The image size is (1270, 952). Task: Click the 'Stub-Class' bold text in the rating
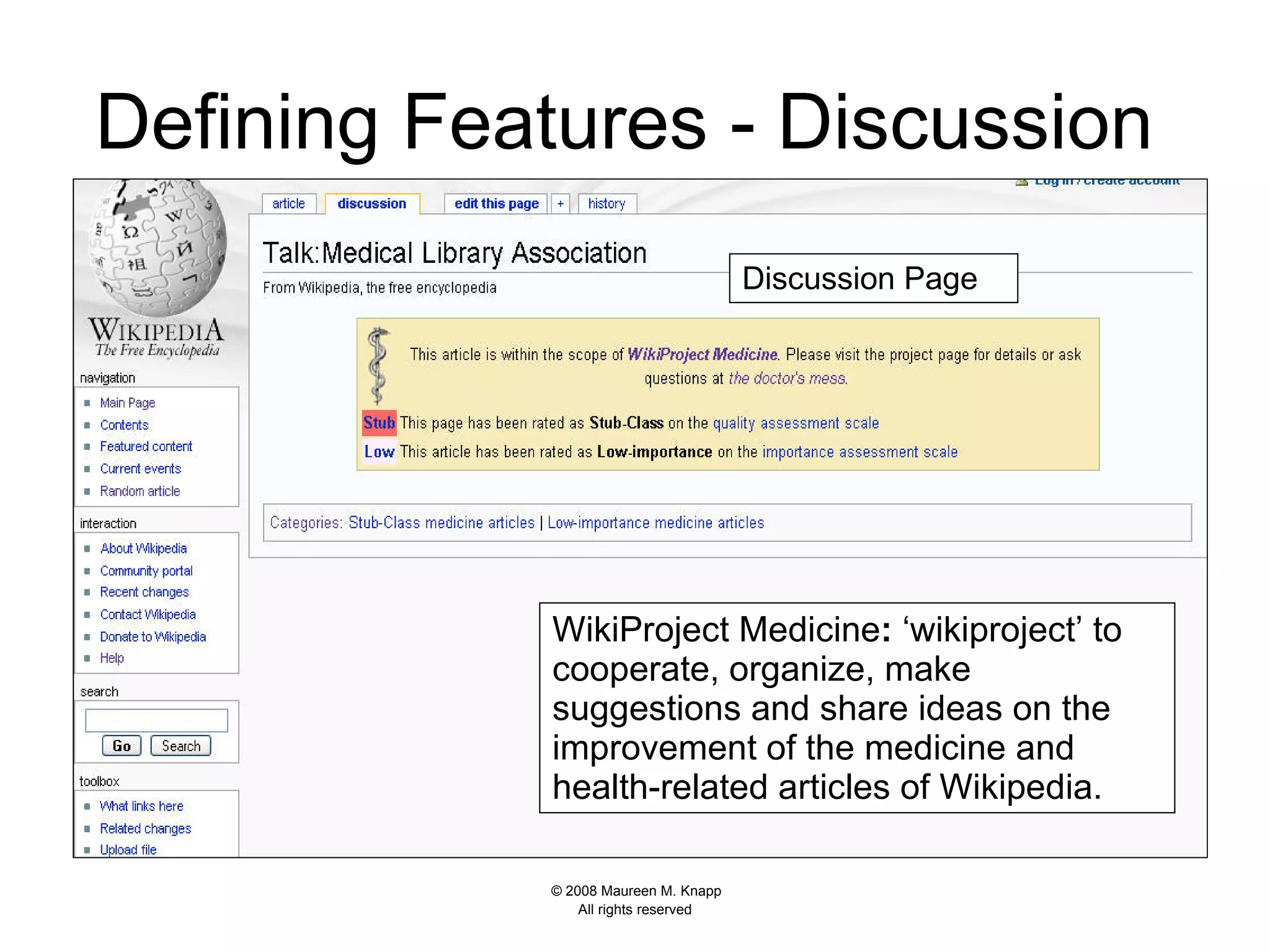coord(626,423)
